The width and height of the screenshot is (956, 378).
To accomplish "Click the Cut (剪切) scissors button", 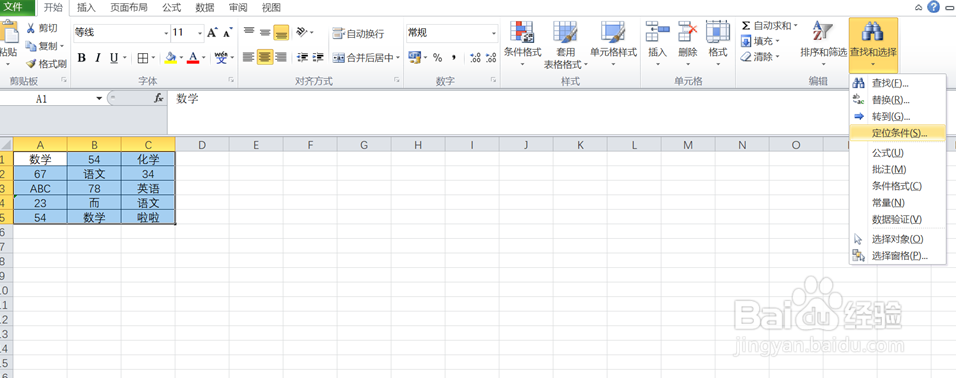I will click(x=41, y=29).
